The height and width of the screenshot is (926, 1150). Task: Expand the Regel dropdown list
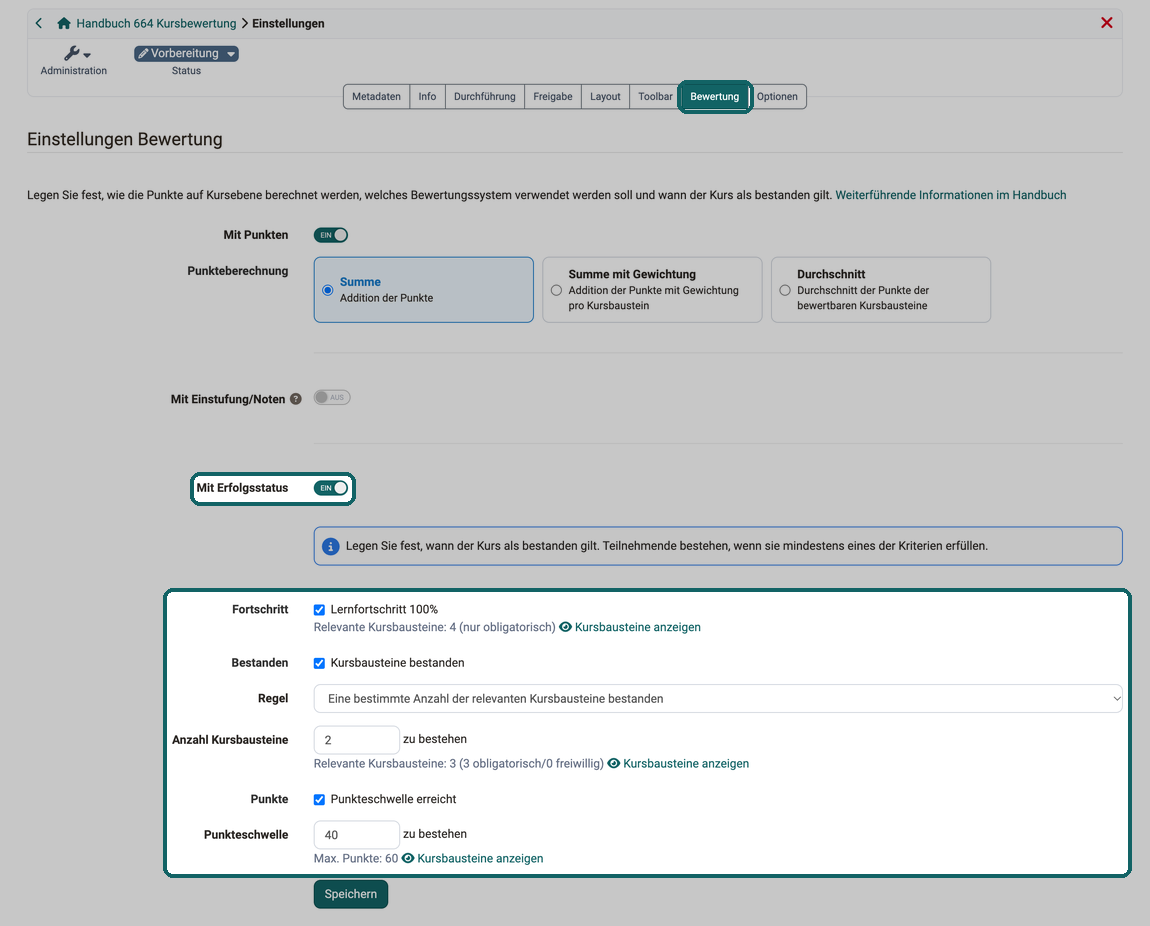coord(718,699)
